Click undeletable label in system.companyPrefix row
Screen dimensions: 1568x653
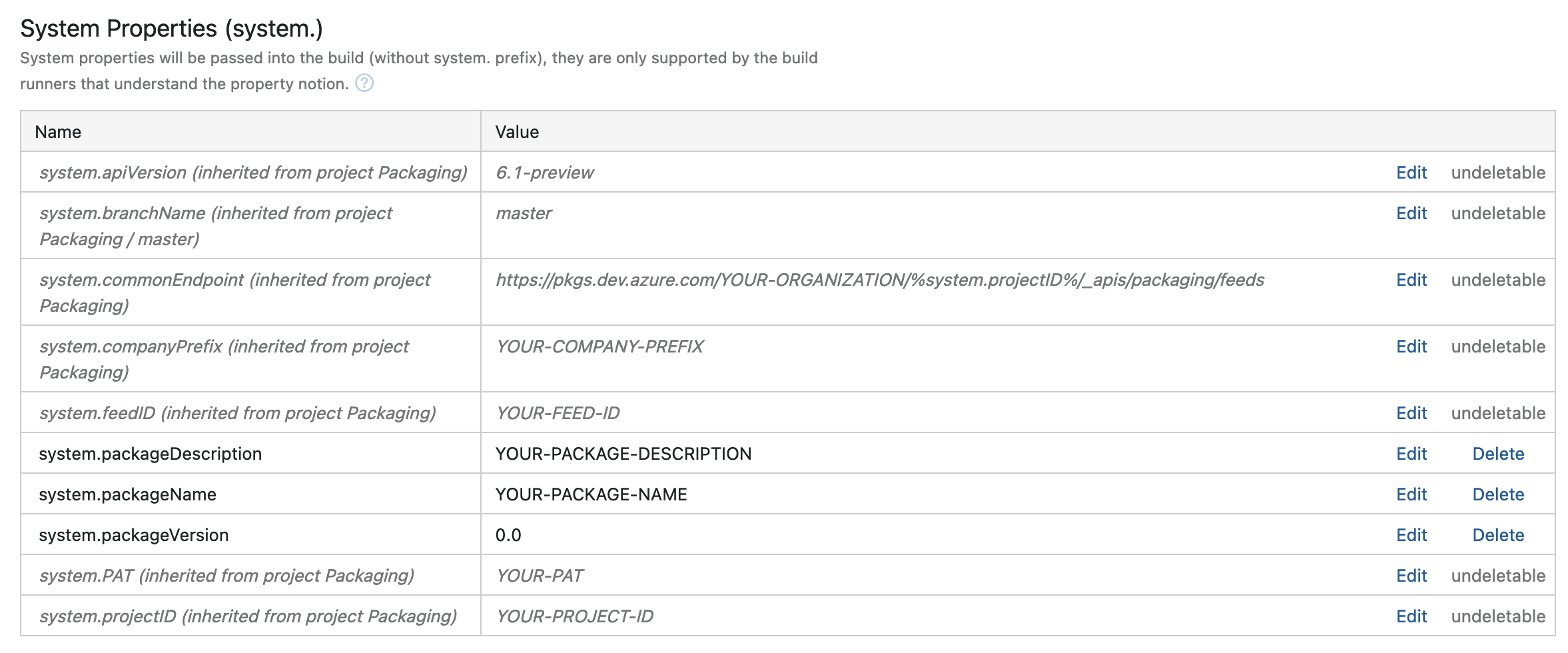click(1498, 346)
